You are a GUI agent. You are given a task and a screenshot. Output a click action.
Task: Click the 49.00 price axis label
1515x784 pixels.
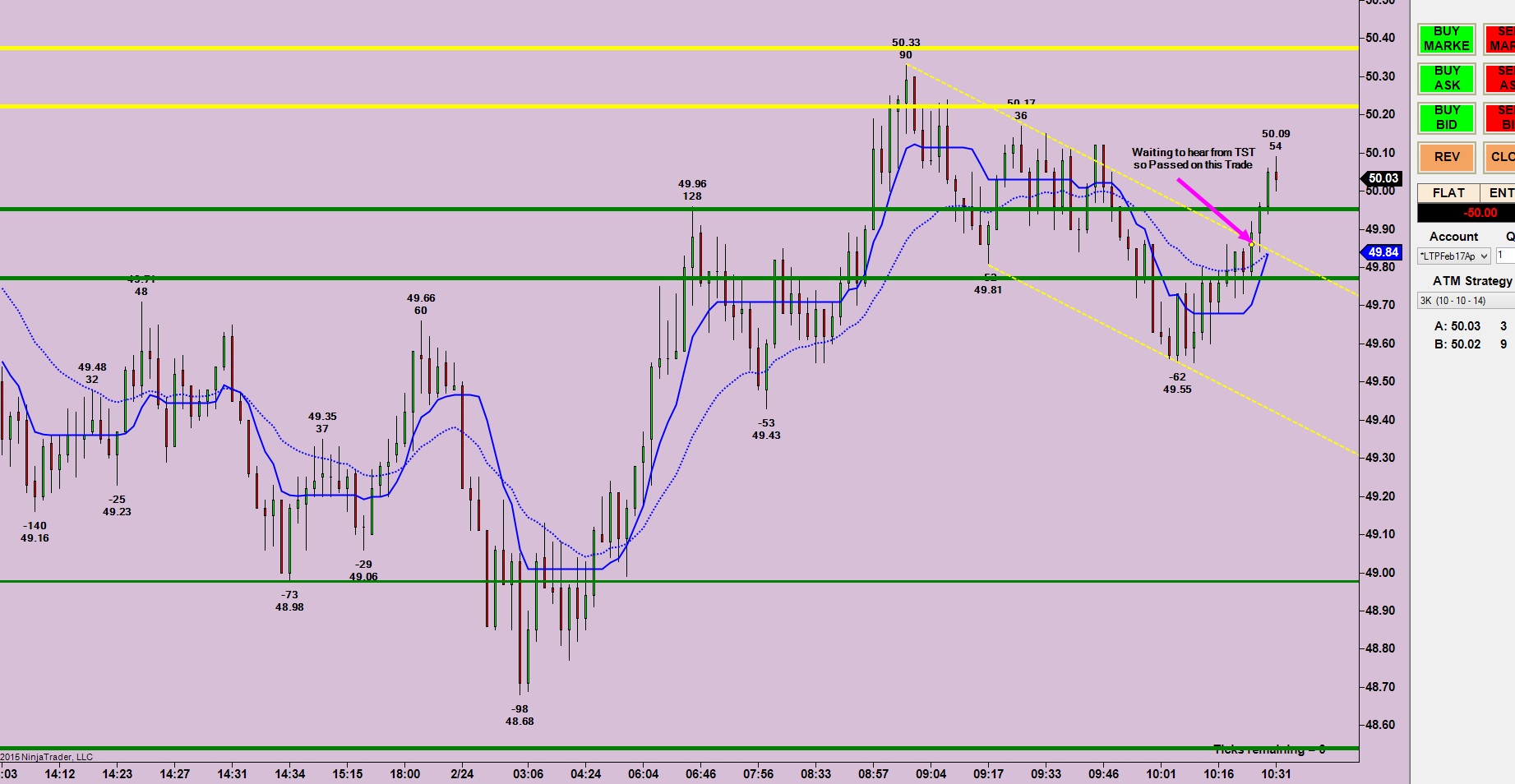point(1380,573)
